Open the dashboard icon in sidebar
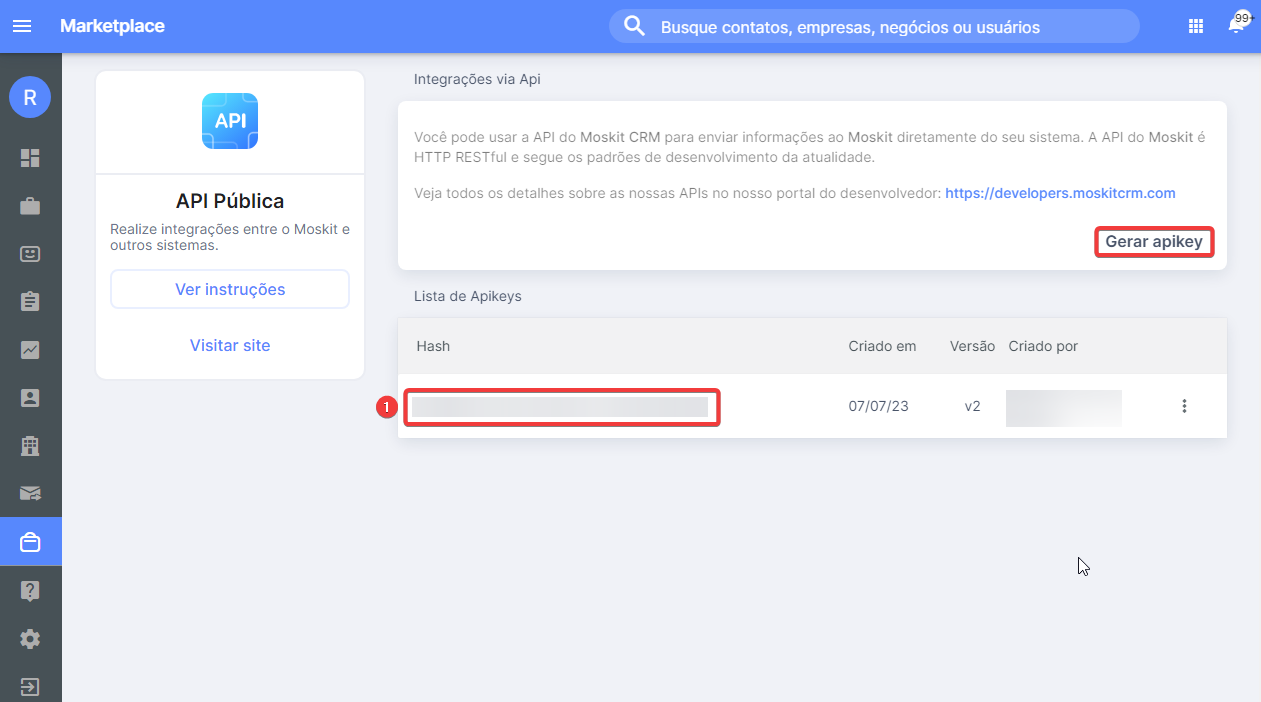This screenshot has height=702, width=1261. 30,158
